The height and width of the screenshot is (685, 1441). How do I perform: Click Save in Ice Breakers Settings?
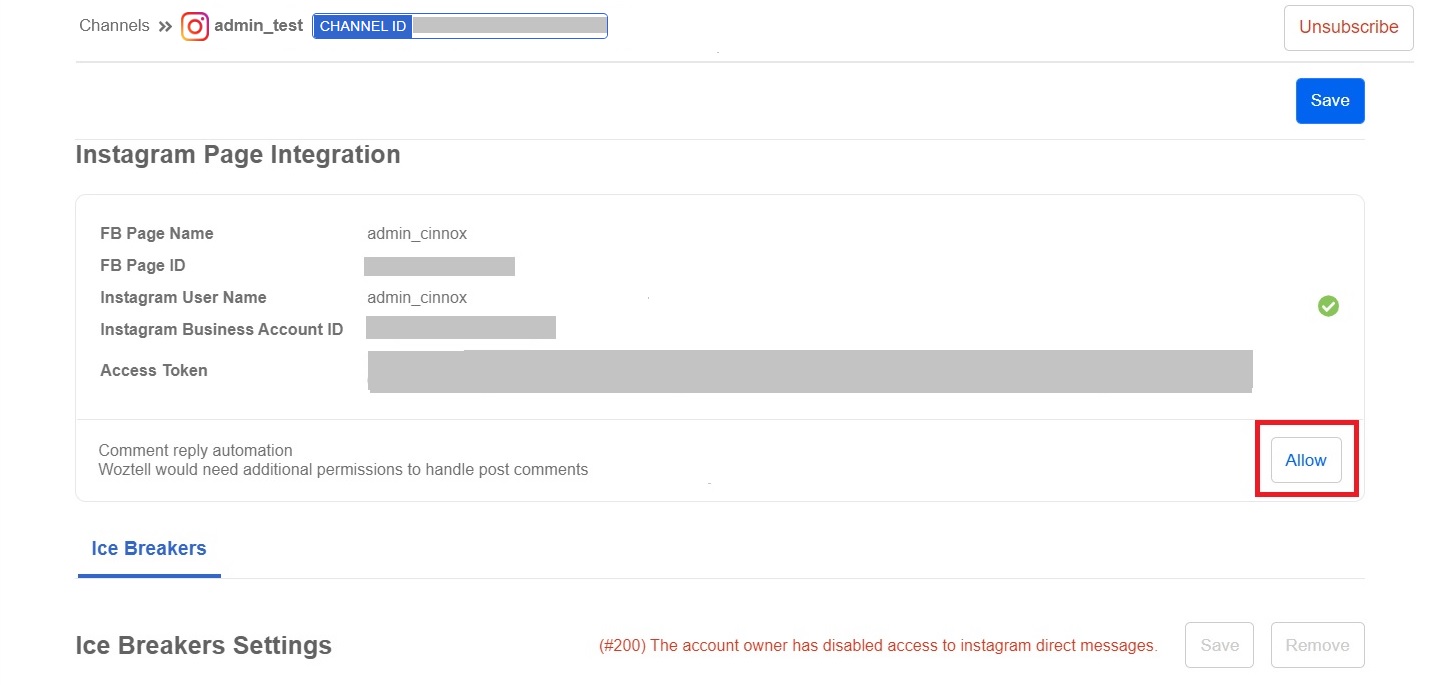pos(1219,646)
